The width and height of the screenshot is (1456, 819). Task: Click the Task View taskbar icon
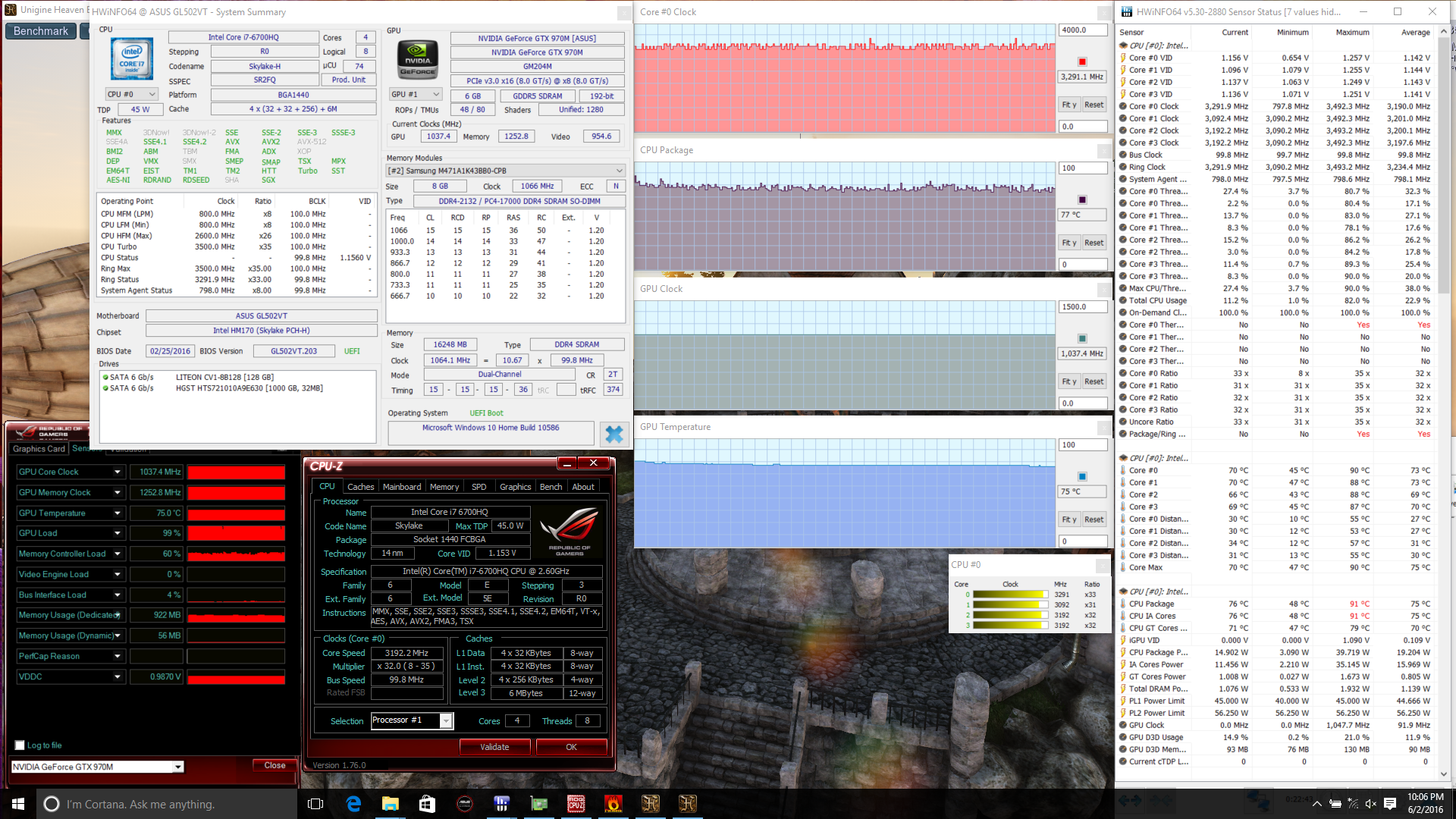coord(316,804)
